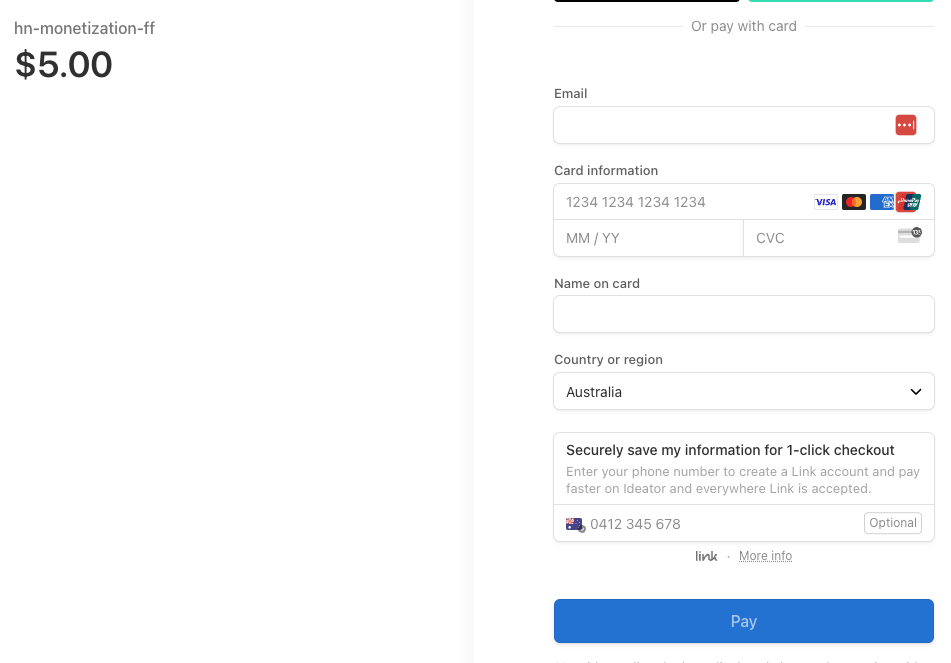This screenshot has height=663, width=951.
Task: Click the CVC card hint icon
Action: tap(910, 235)
